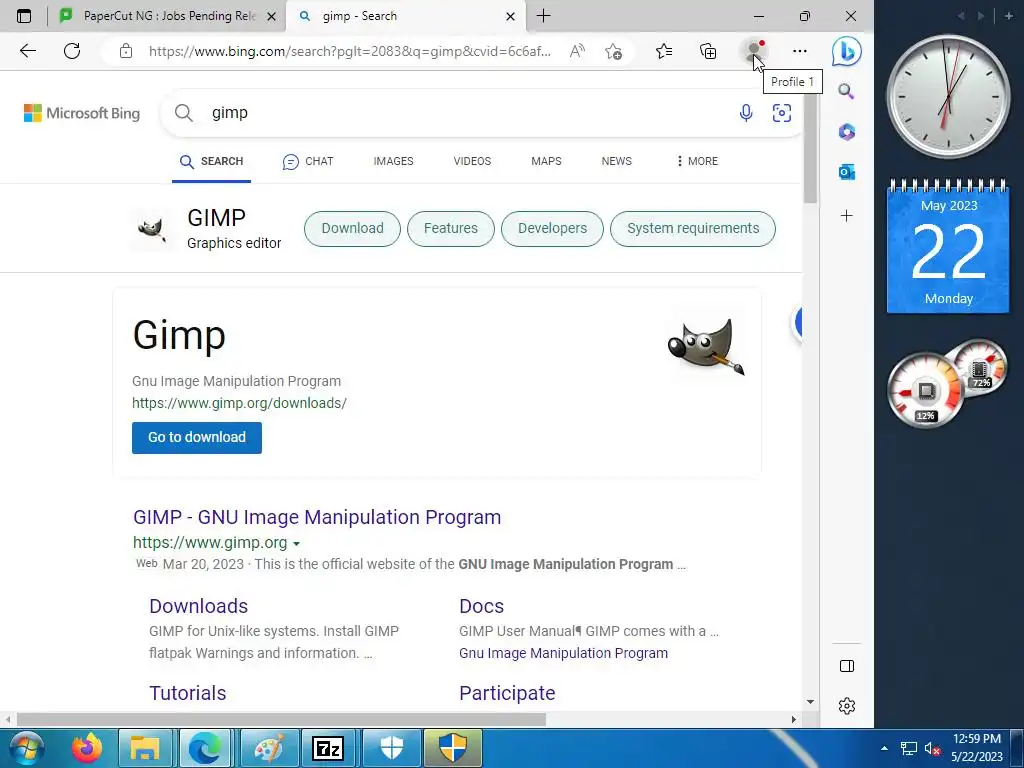The image size is (1024, 768).
Task: Open sidebar settings gear icon
Action: point(846,706)
